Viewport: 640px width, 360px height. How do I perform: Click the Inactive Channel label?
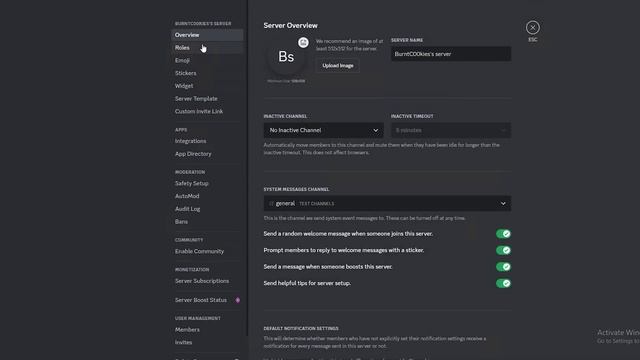[285, 116]
